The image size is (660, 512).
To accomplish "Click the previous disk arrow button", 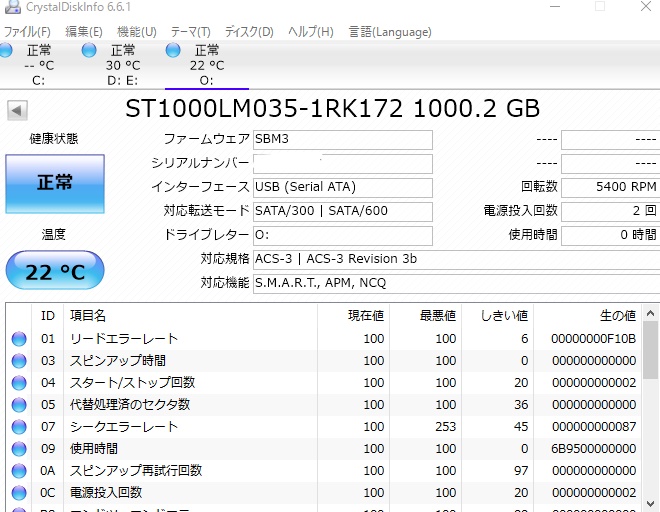I will click(x=17, y=111).
